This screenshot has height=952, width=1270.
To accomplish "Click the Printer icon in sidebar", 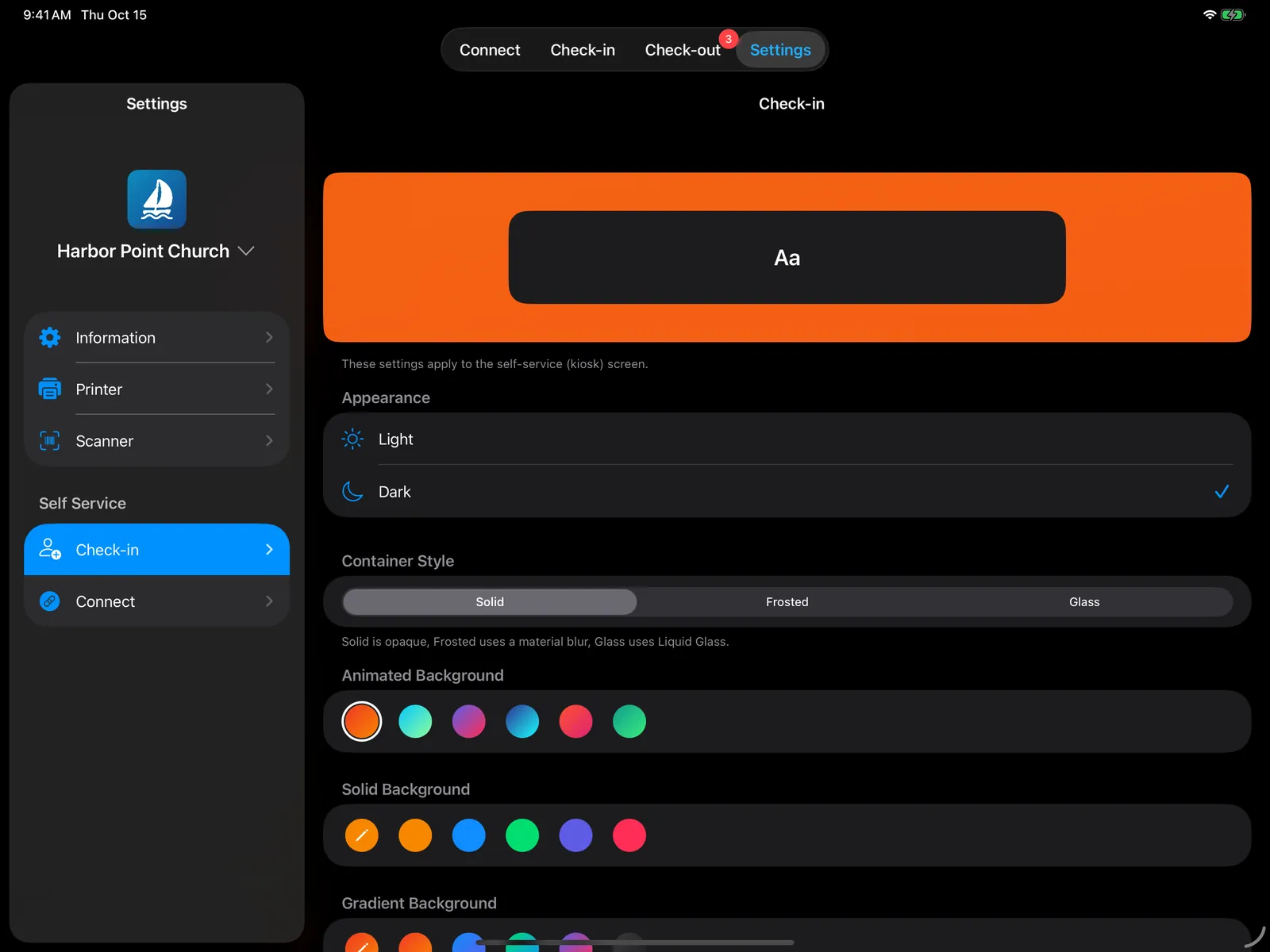I will 50,389.
